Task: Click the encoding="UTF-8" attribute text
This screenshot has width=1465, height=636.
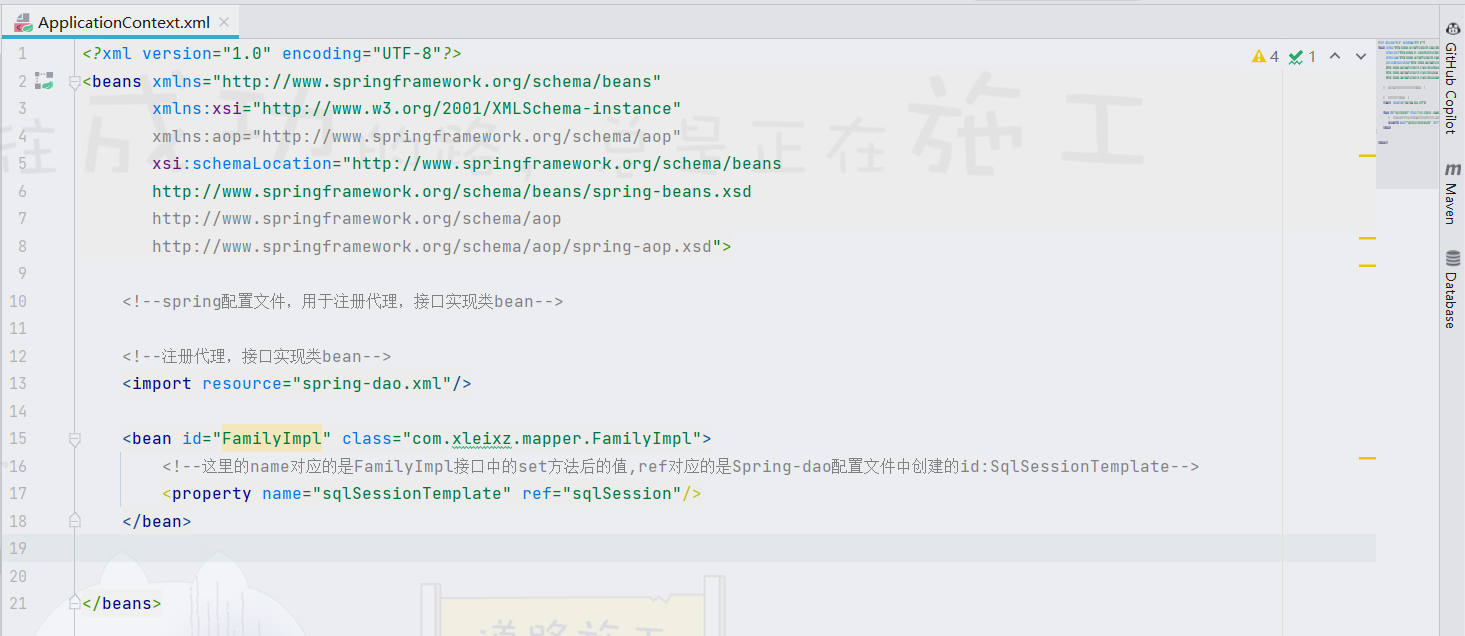Action: 362,54
